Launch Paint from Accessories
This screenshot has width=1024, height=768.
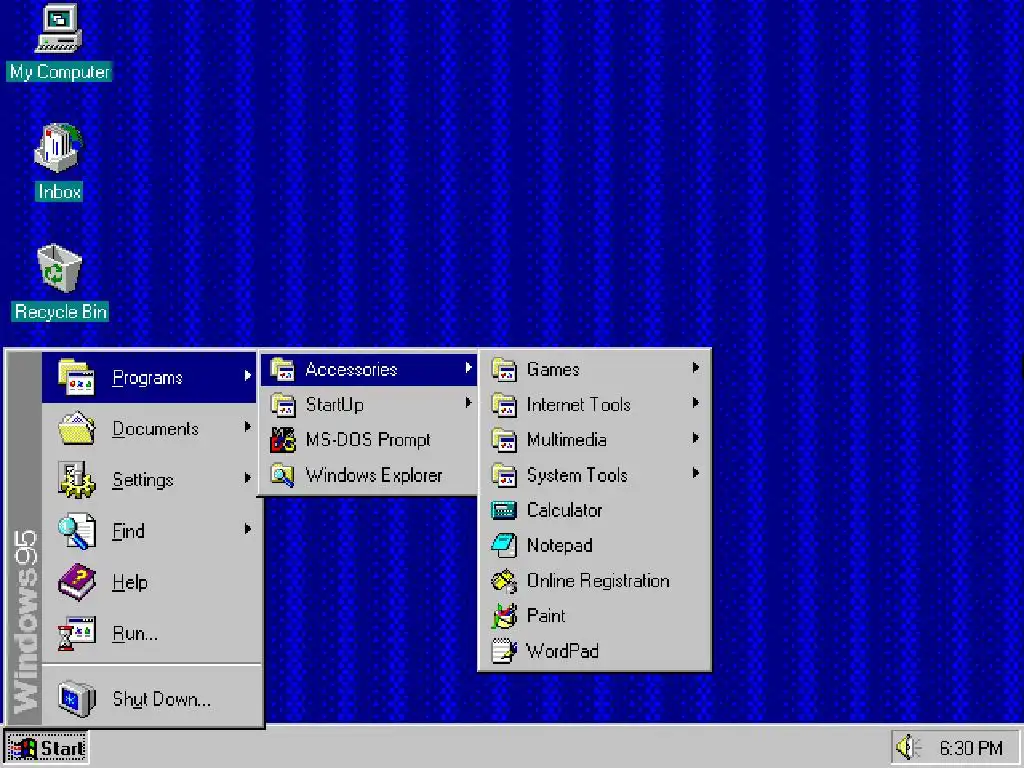pyautogui.click(x=594, y=616)
